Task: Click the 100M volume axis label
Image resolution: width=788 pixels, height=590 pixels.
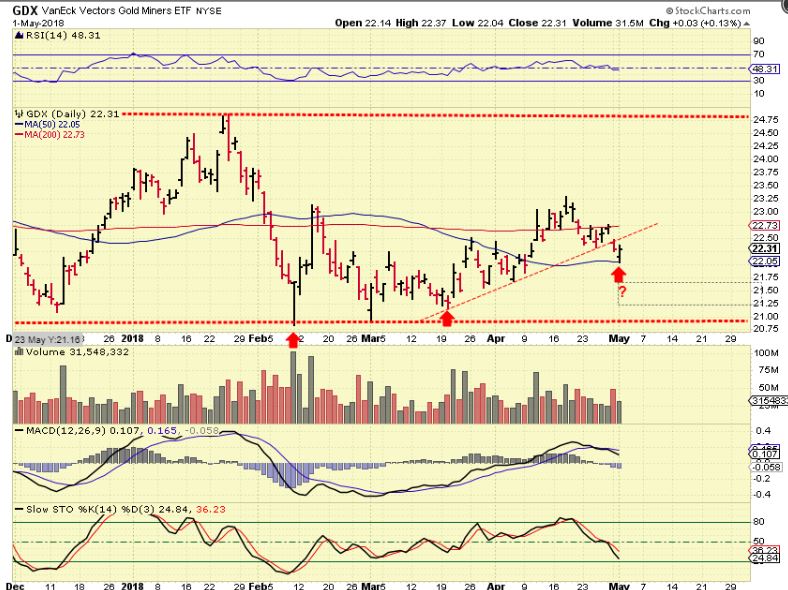Action: click(766, 353)
